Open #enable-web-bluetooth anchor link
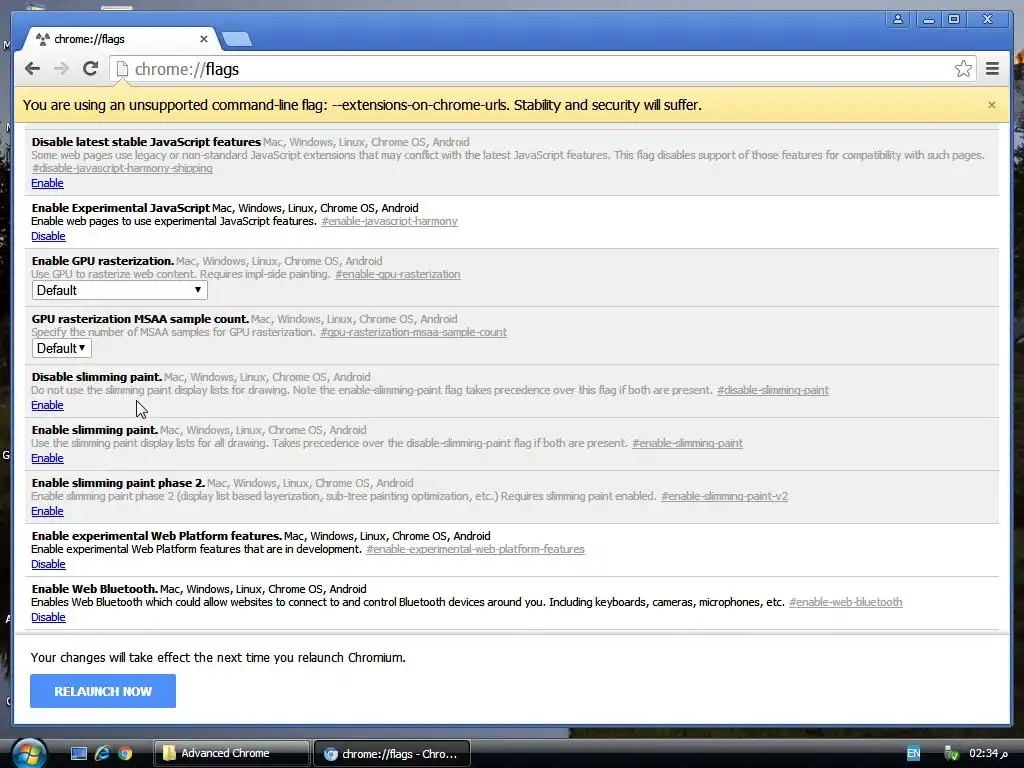1024x768 pixels. (846, 602)
